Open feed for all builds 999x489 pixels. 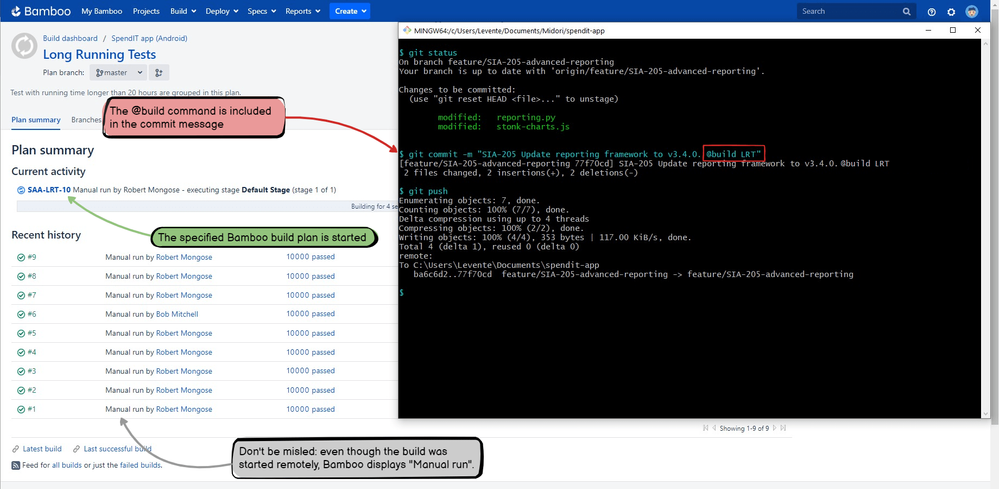point(67,465)
